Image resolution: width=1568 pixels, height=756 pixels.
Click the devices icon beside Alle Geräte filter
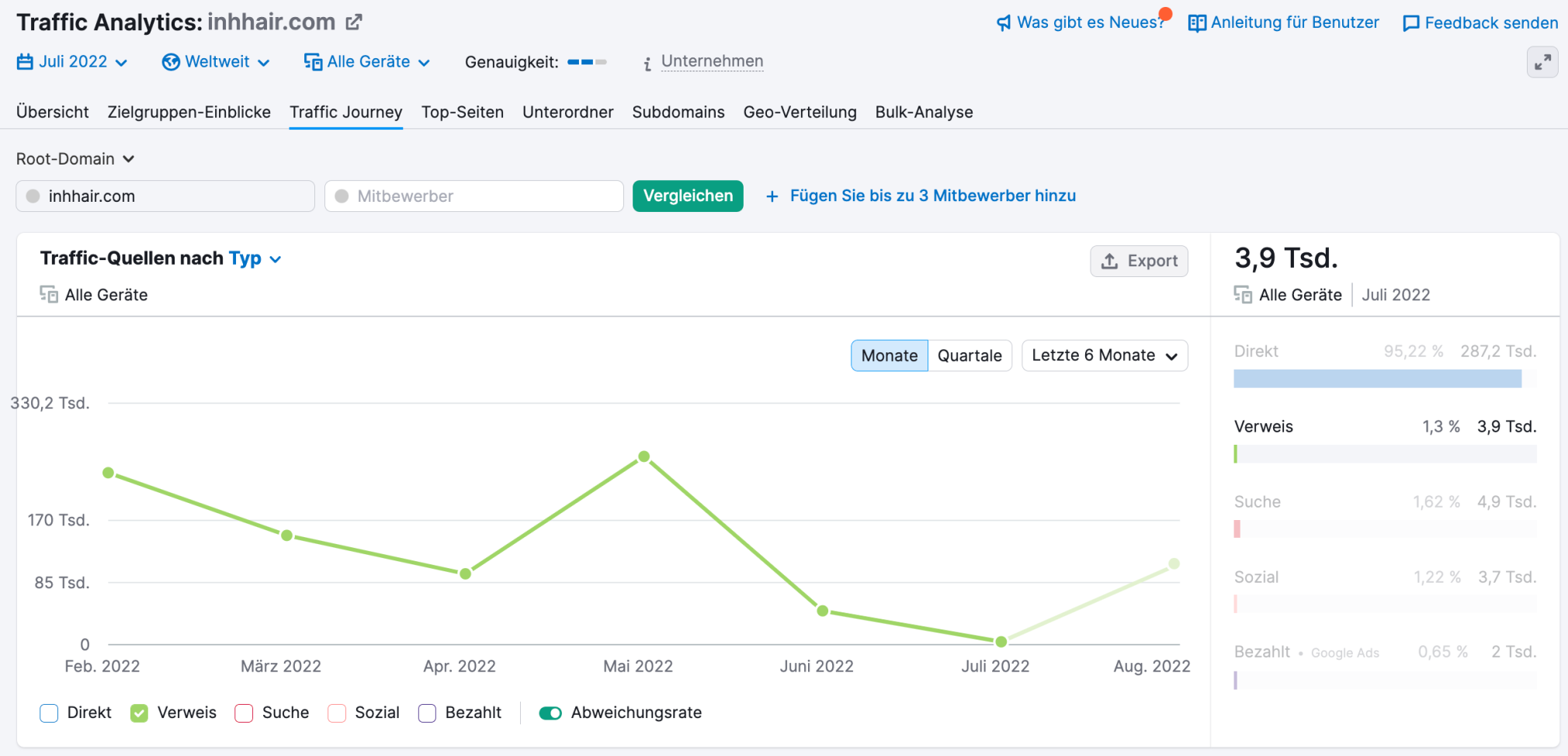point(313,61)
